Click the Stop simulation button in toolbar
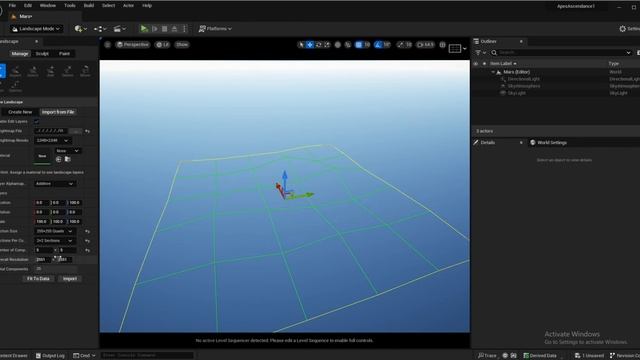This screenshot has height=360, width=640. click(x=164, y=29)
